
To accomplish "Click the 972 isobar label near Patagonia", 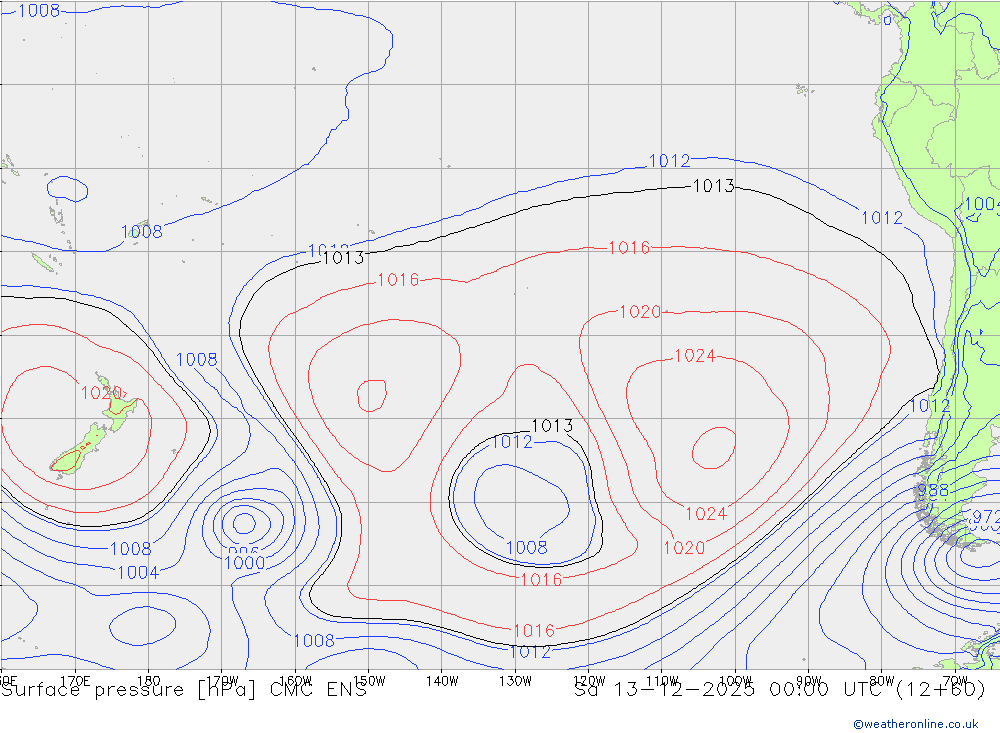I will 985,517.
